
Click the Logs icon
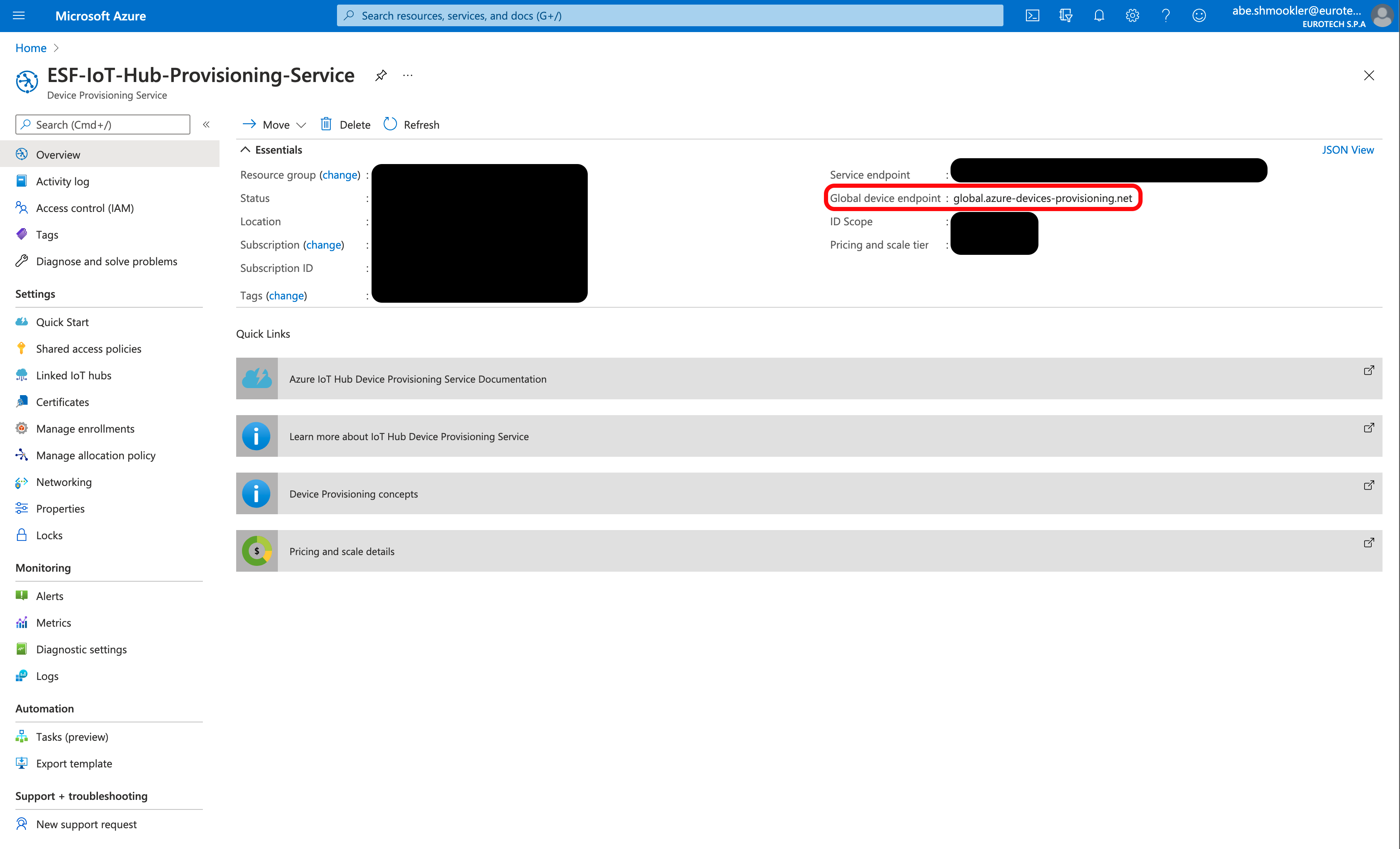pos(22,676)
